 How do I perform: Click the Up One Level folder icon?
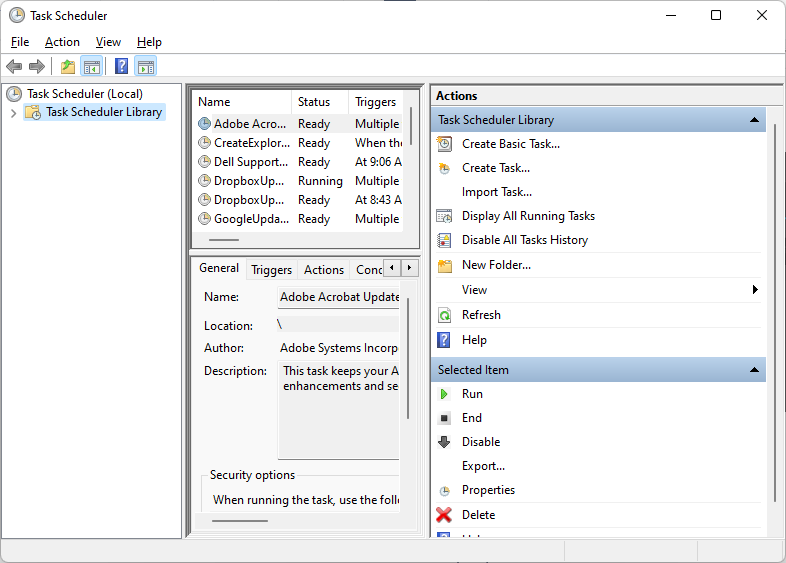(67, 67)
